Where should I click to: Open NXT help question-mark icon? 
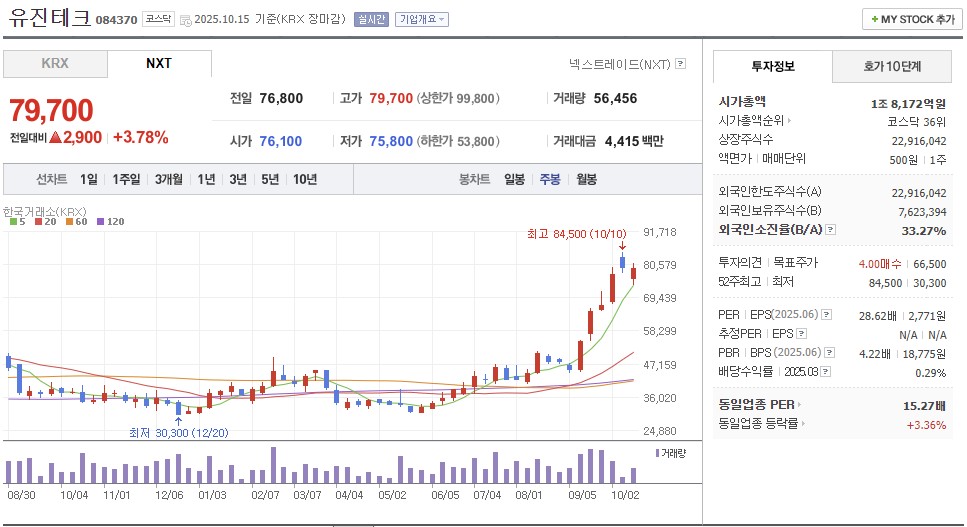coord(680,63)
